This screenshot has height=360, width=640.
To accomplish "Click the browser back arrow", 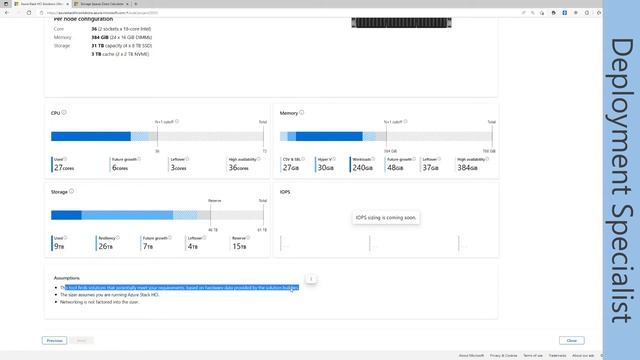I will [x=7, y=13].
